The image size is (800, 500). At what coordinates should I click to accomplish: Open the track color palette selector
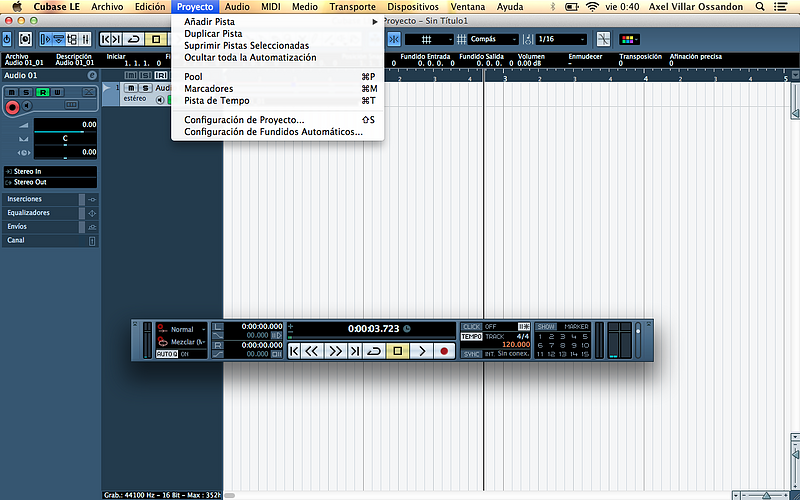[x=629, y=39]
